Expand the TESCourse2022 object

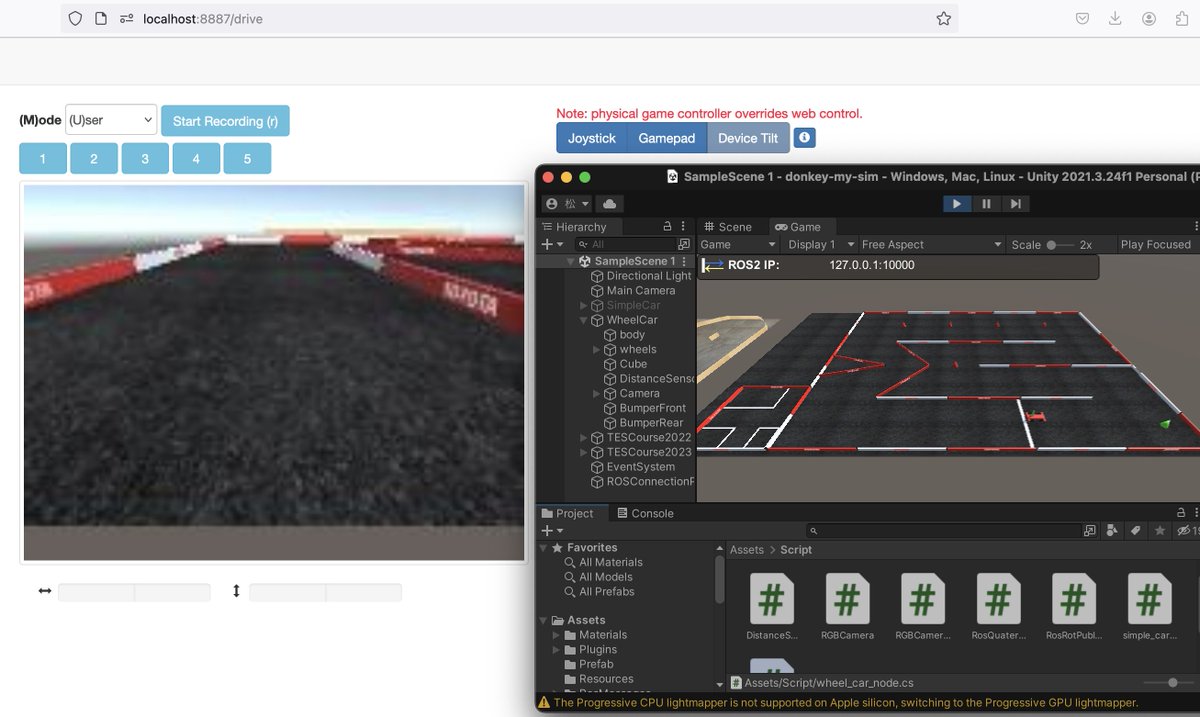click(x=584, y=437)
